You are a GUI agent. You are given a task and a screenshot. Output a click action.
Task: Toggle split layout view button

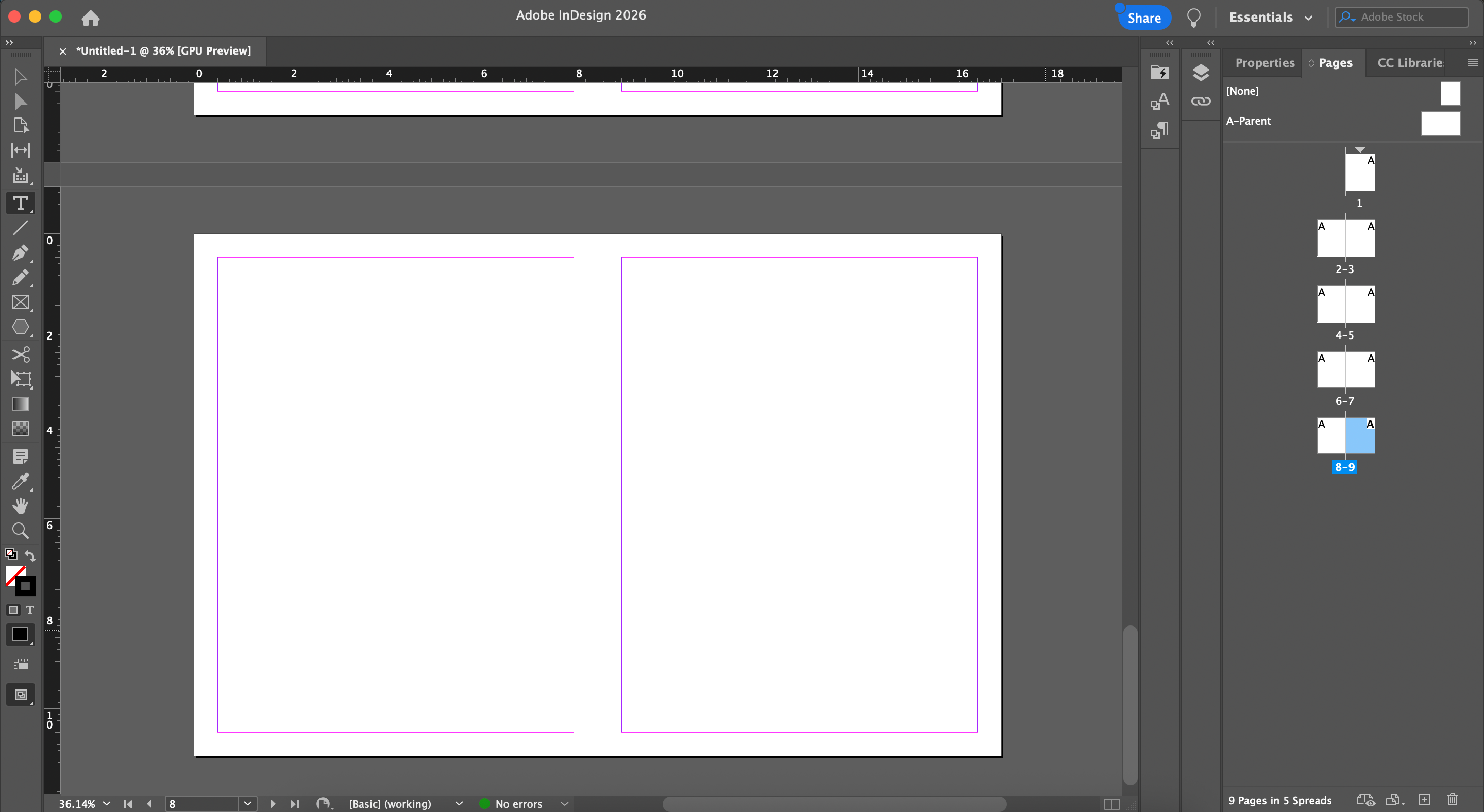pos(1111,803)
